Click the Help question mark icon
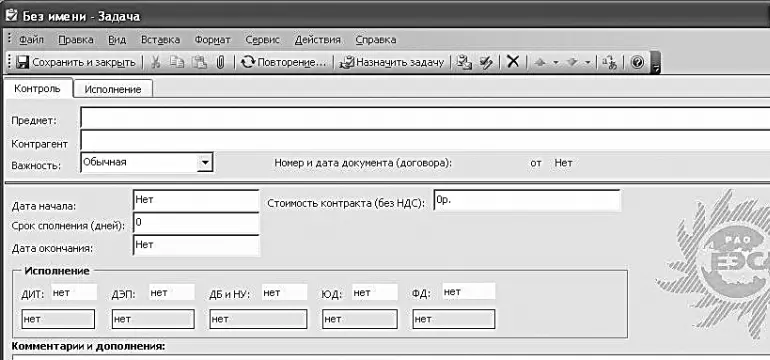This screenshot has height=360, width=770. [x=637, y=62]
